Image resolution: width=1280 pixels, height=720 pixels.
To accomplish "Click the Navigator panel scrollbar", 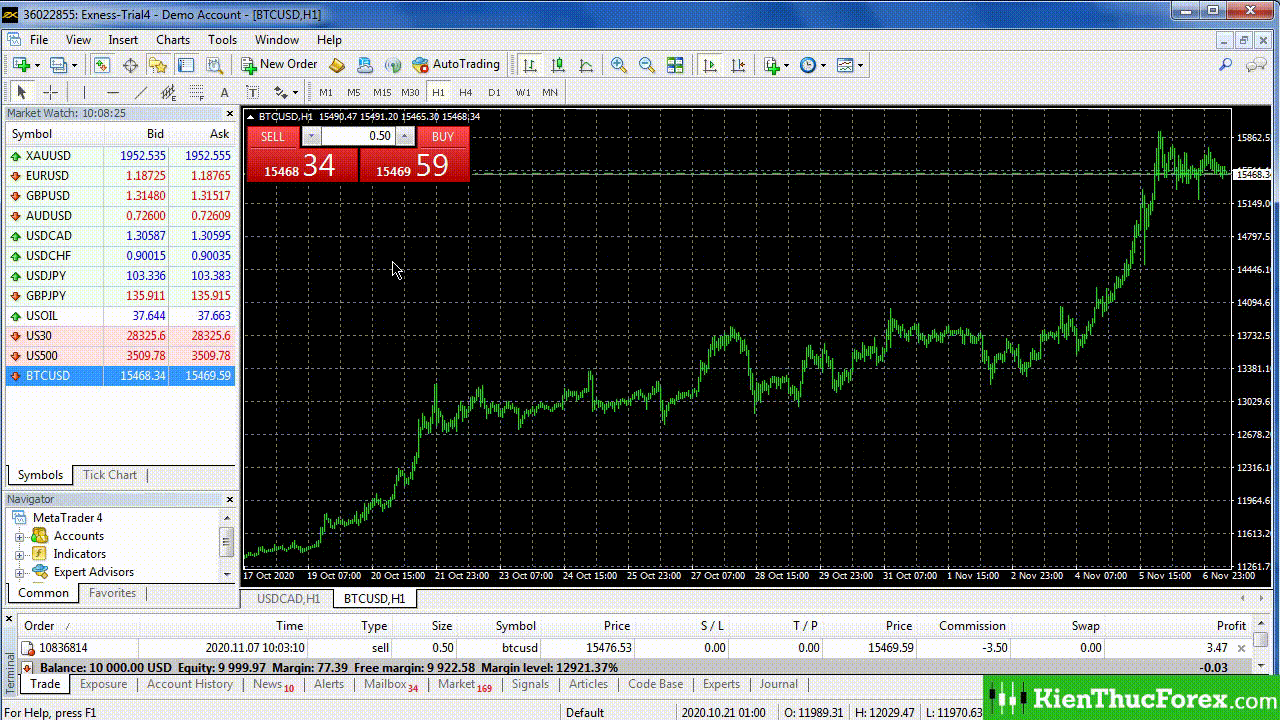I will (227, 544).
